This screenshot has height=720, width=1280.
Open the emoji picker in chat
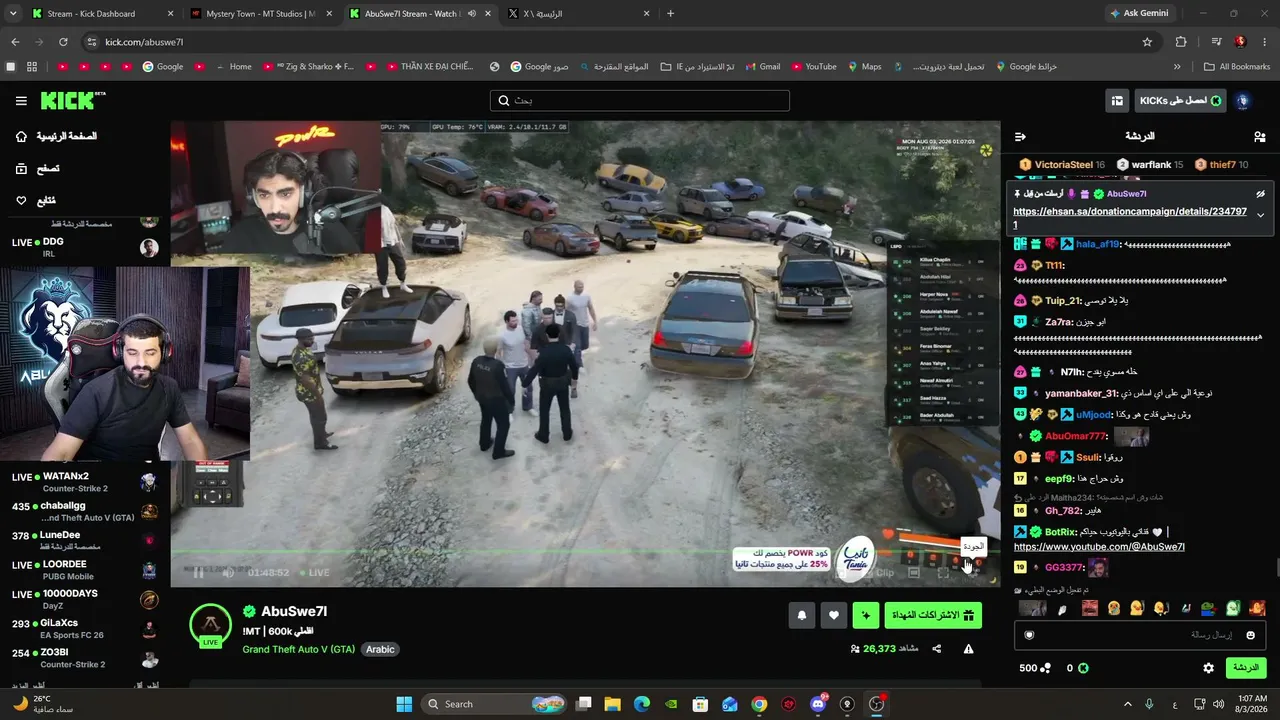pos(1250,635)
